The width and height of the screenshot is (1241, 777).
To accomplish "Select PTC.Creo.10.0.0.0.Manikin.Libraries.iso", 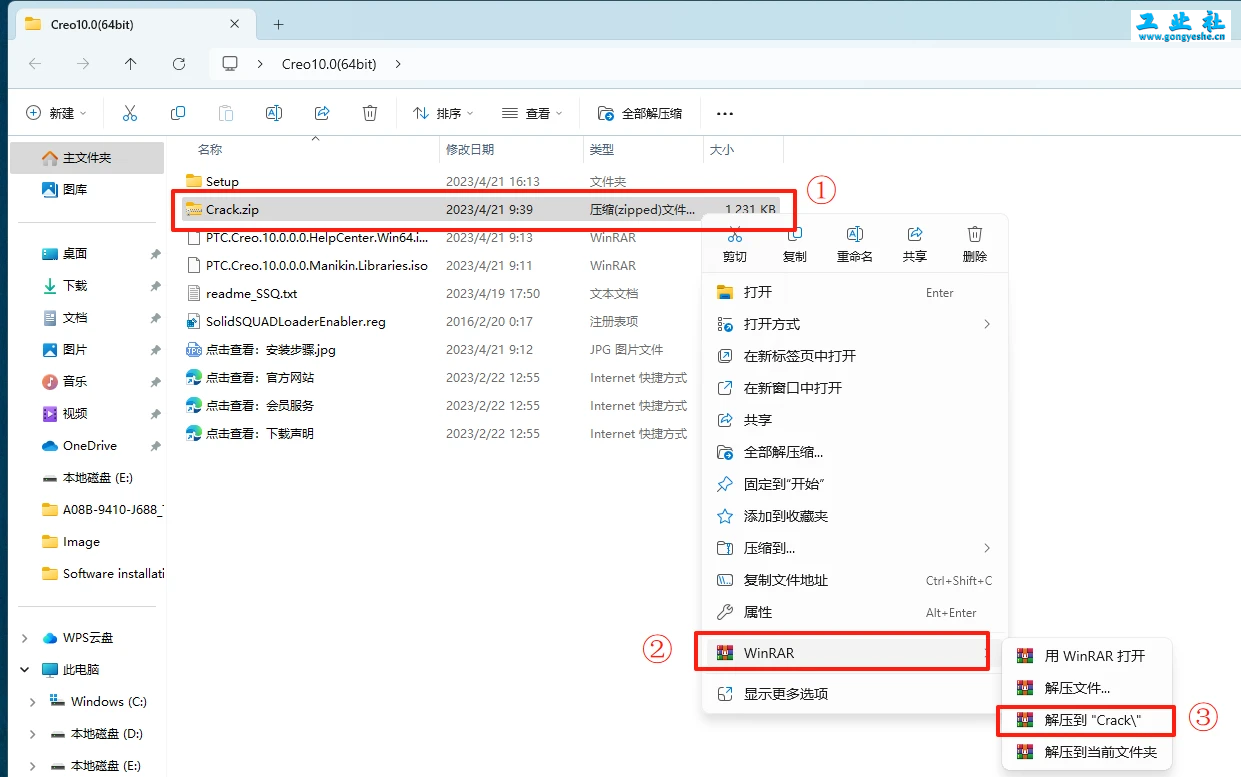I will point(307,266).
